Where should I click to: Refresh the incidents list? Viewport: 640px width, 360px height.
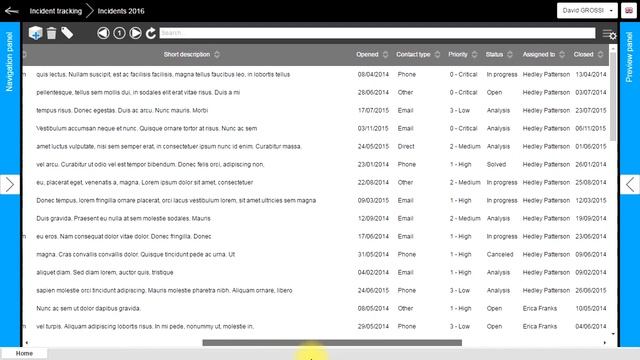151,33
